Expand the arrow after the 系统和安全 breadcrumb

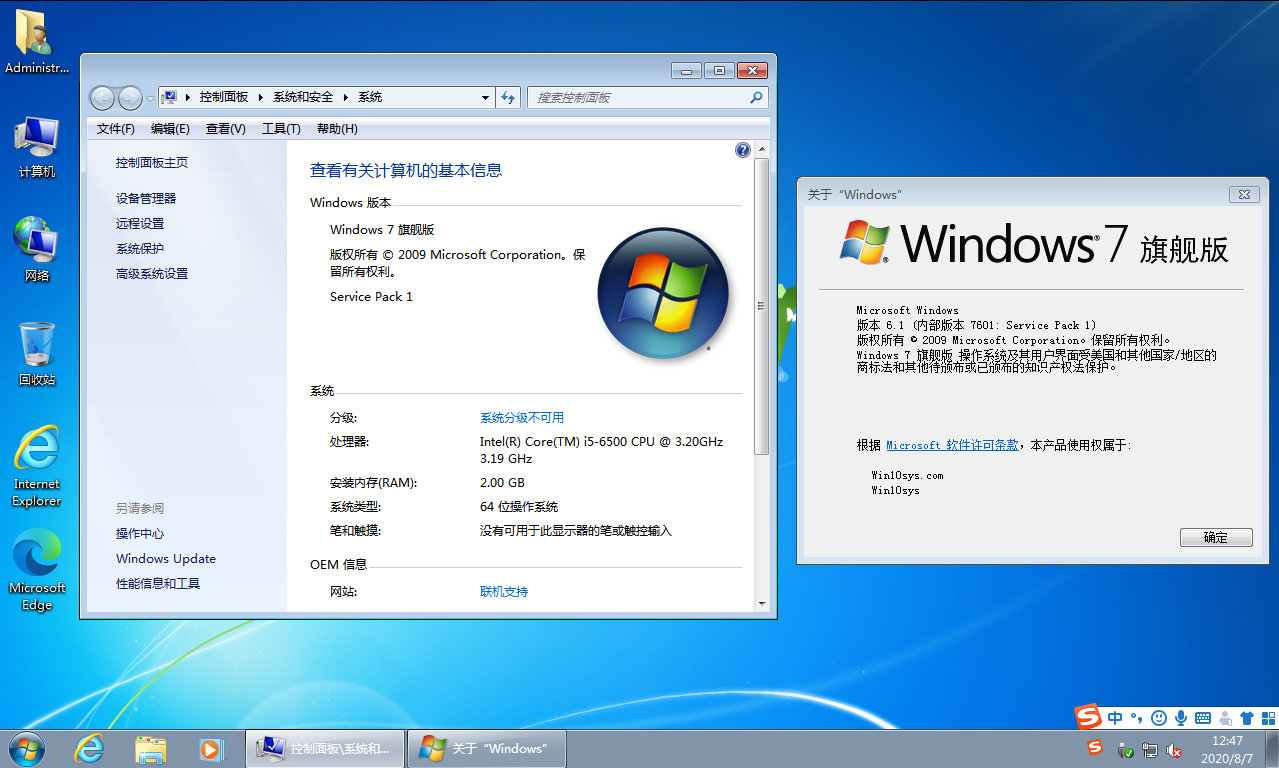346,97
